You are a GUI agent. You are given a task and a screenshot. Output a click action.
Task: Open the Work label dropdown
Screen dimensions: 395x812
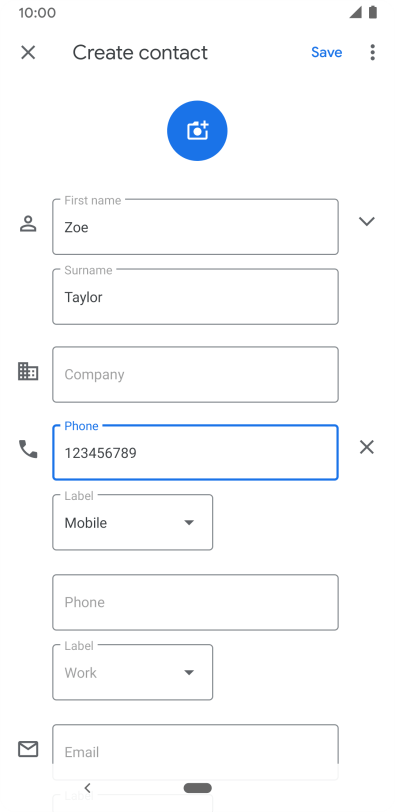point(133,672)
